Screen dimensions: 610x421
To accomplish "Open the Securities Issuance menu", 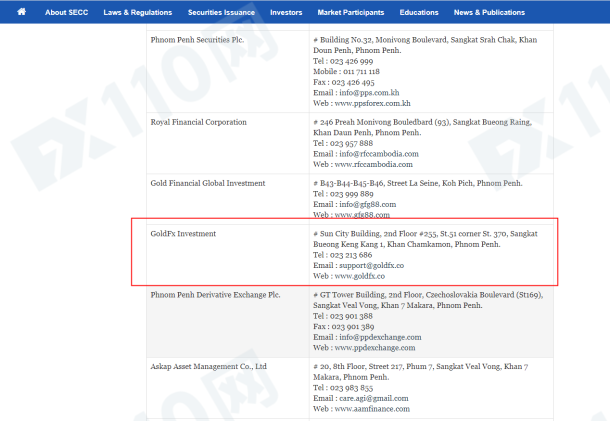I will pyautogui.click(x=221, y=12).
